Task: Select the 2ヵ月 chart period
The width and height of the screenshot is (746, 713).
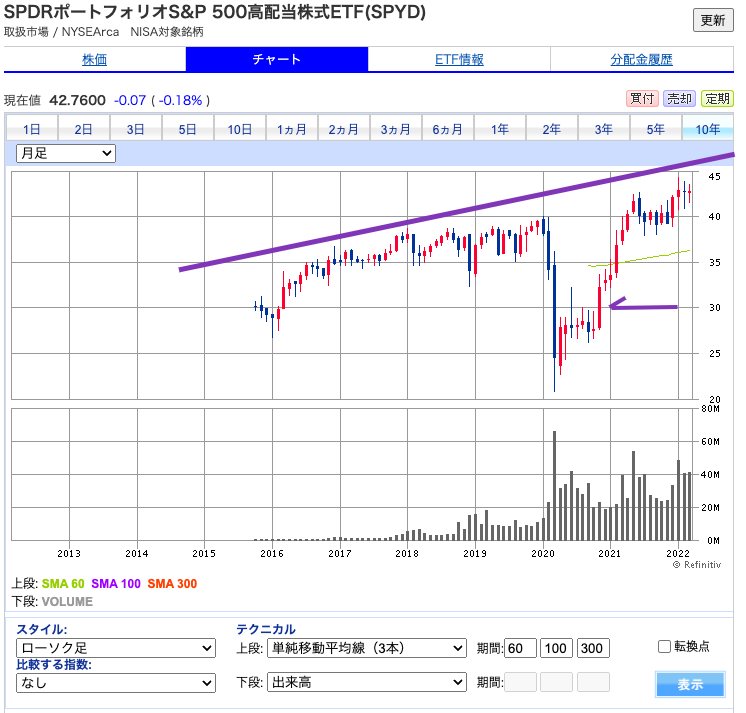Action: [344, 128]
